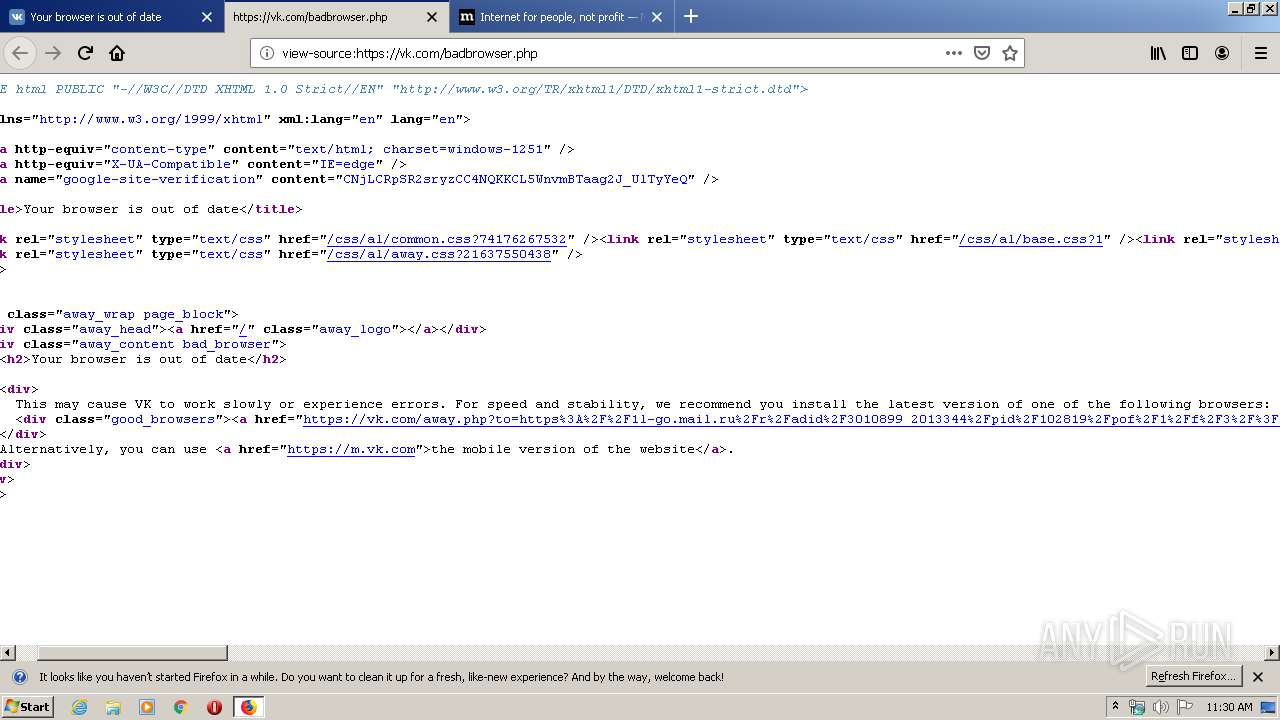Click the 'away_content bad_browser' class value
This screenshot has height=720, width=1280.
(x=175, y=344)
